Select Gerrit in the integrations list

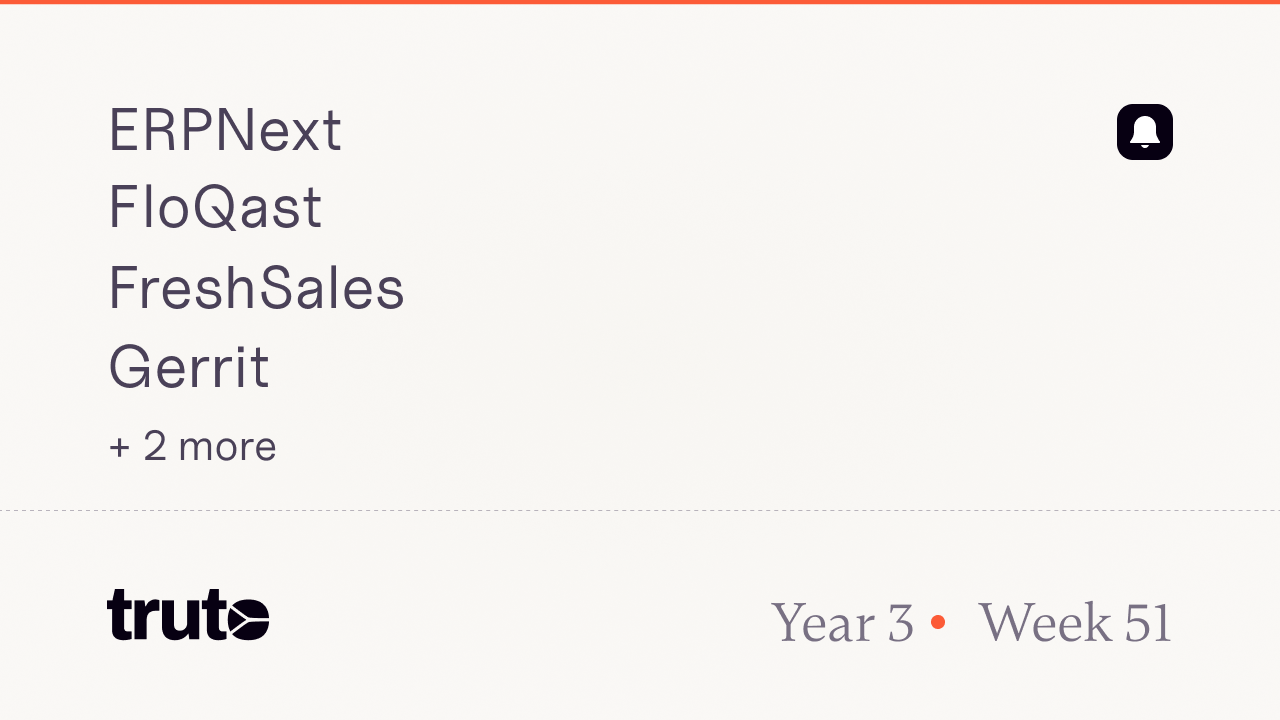click(x=189, y=367)
